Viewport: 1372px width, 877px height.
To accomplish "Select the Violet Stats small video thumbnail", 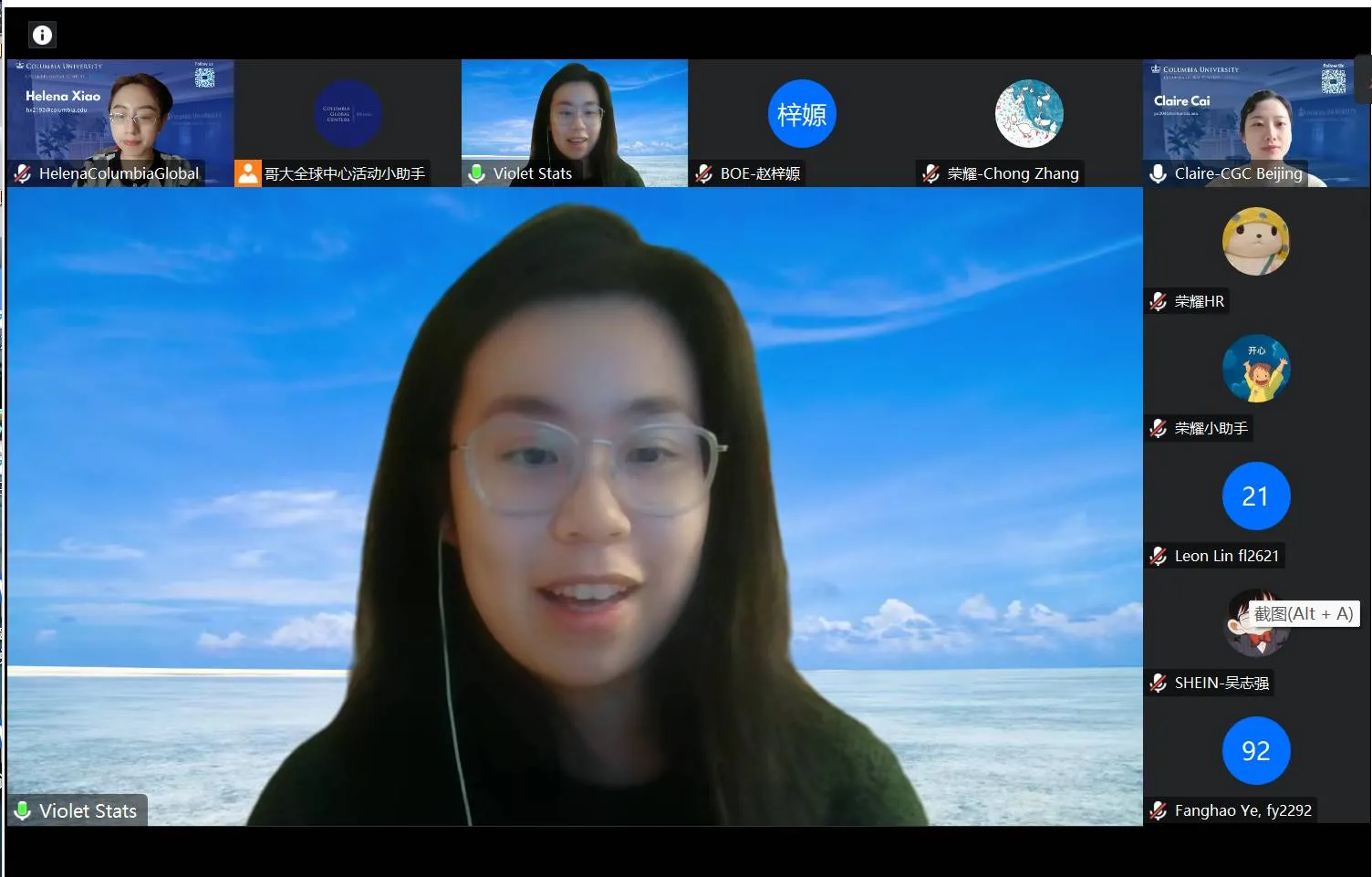I will click(575, 123).
